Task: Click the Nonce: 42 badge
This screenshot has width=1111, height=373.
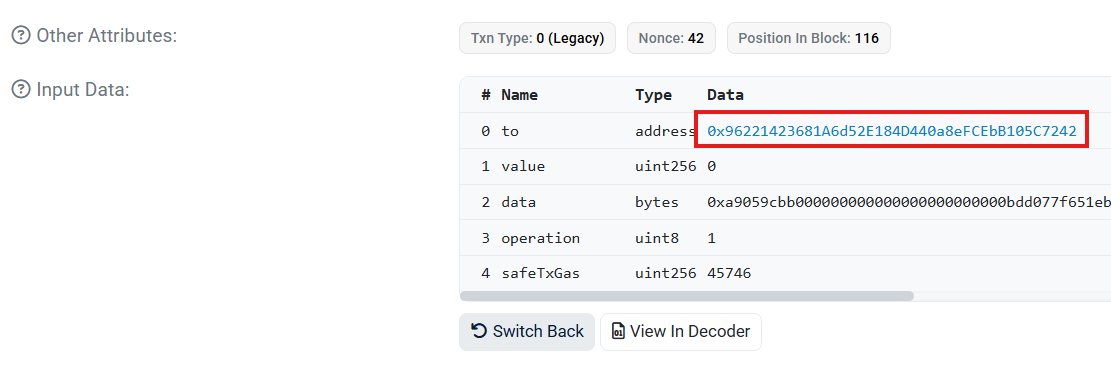Action: pos(671,38)
